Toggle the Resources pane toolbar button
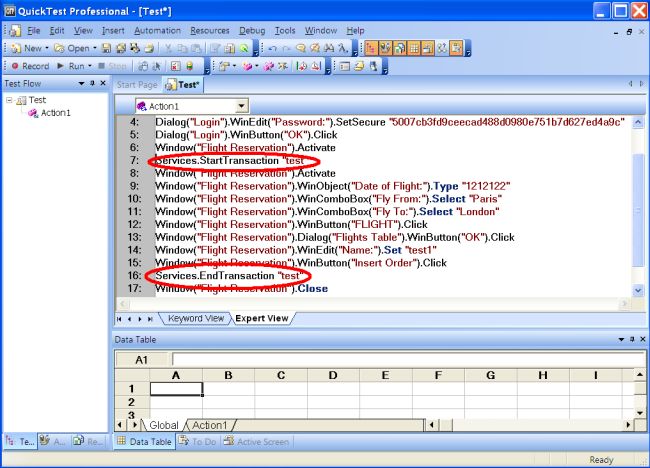 pyautogui.click(x=400, y=48)
